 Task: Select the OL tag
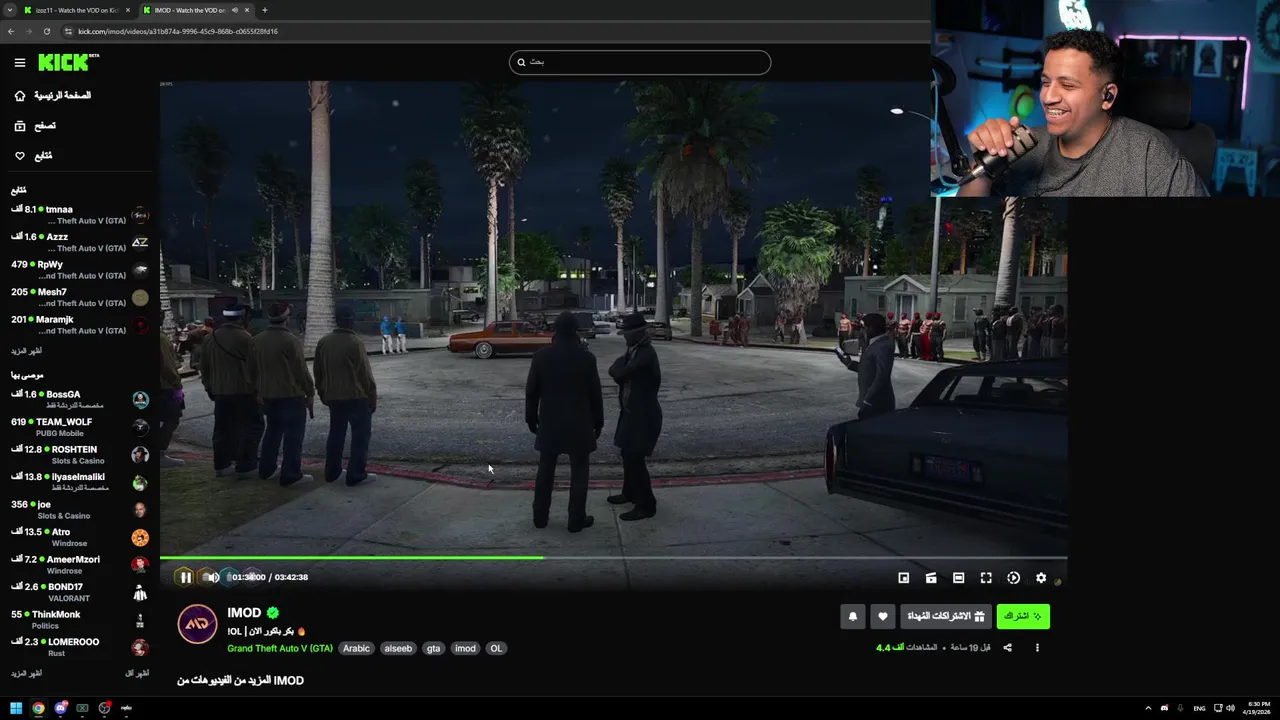(496, 648)
